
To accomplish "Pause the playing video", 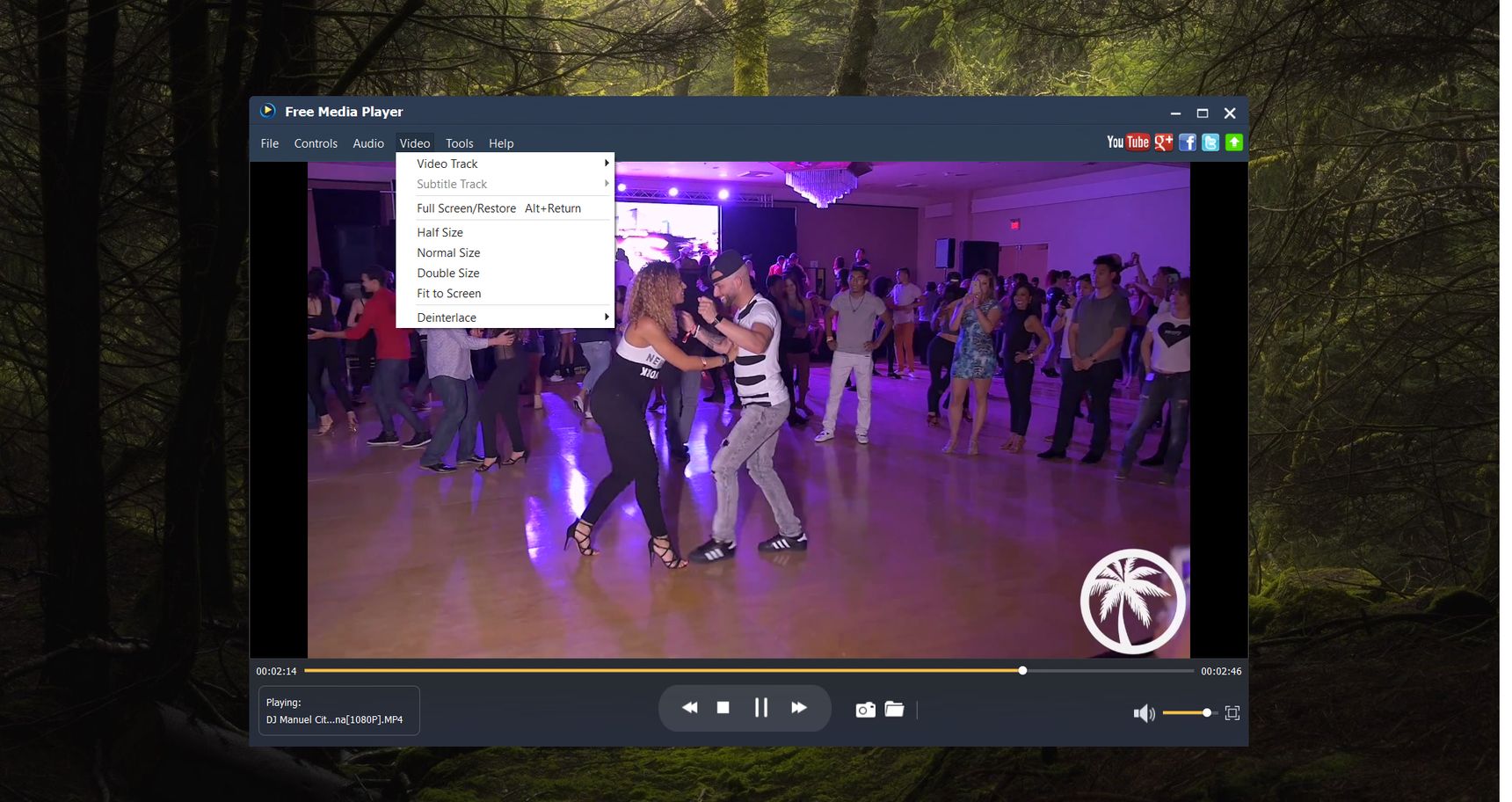I will pyautogui.click(x=761, y=708).
